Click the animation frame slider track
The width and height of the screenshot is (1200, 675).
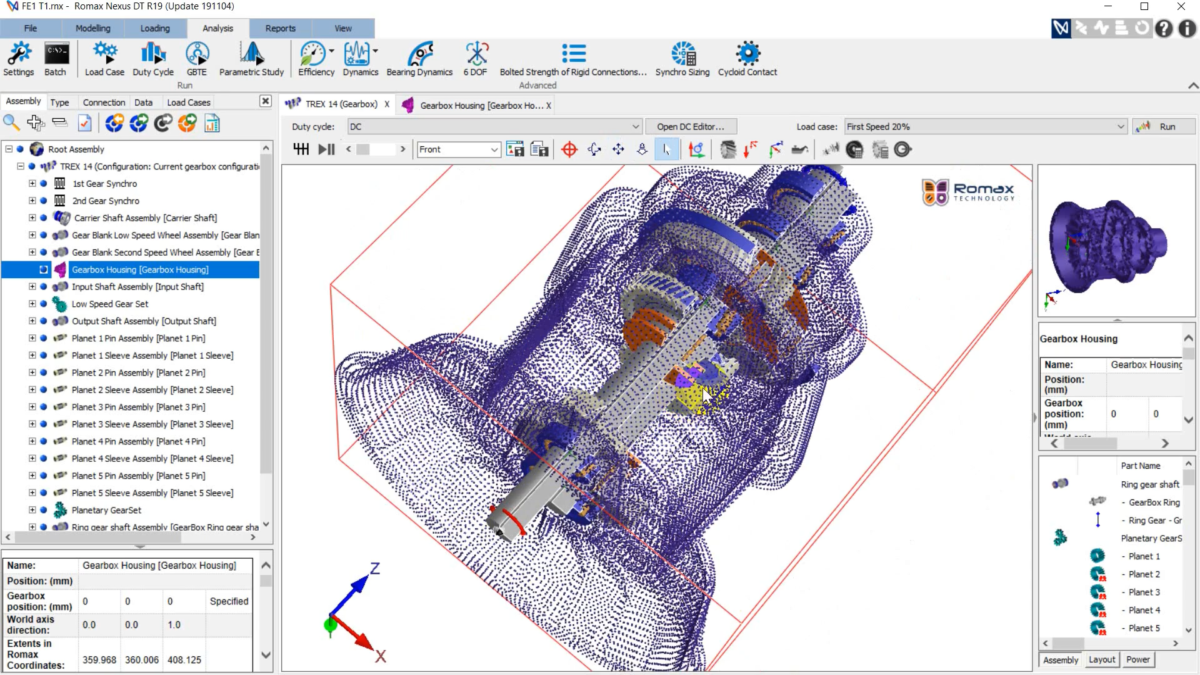376,149
